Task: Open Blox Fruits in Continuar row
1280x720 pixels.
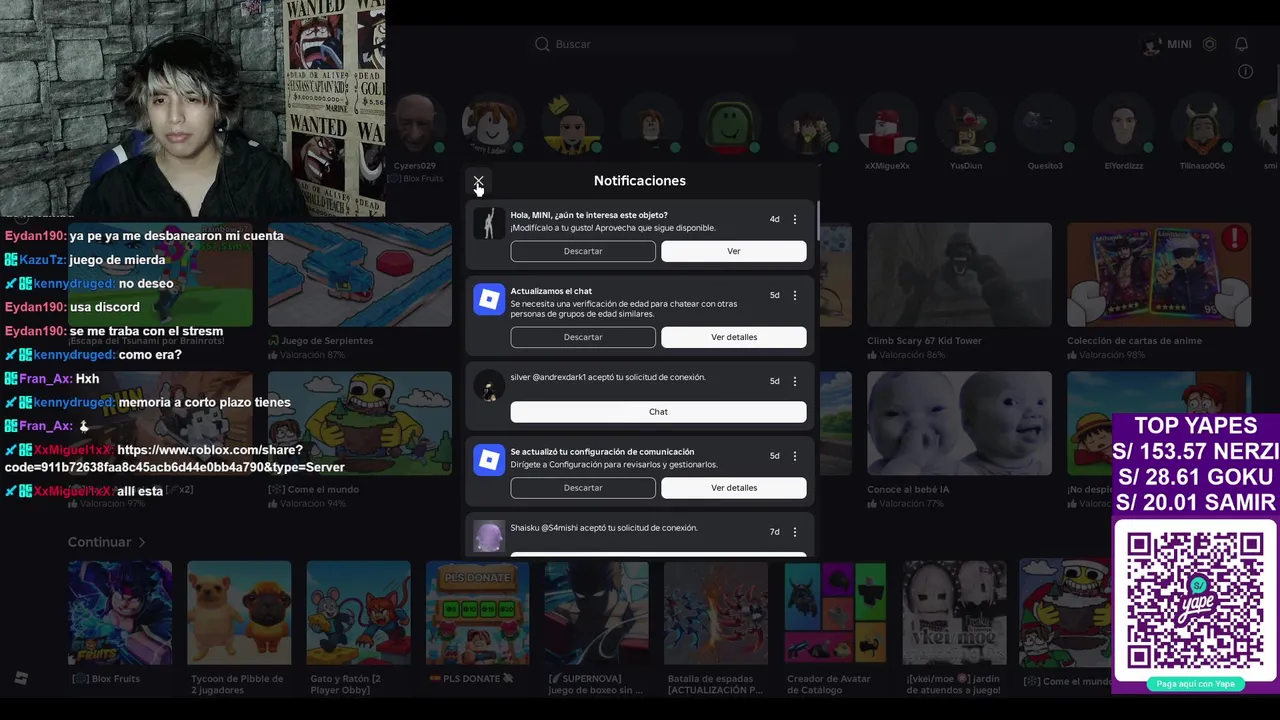Action: (x=120, y=613)
